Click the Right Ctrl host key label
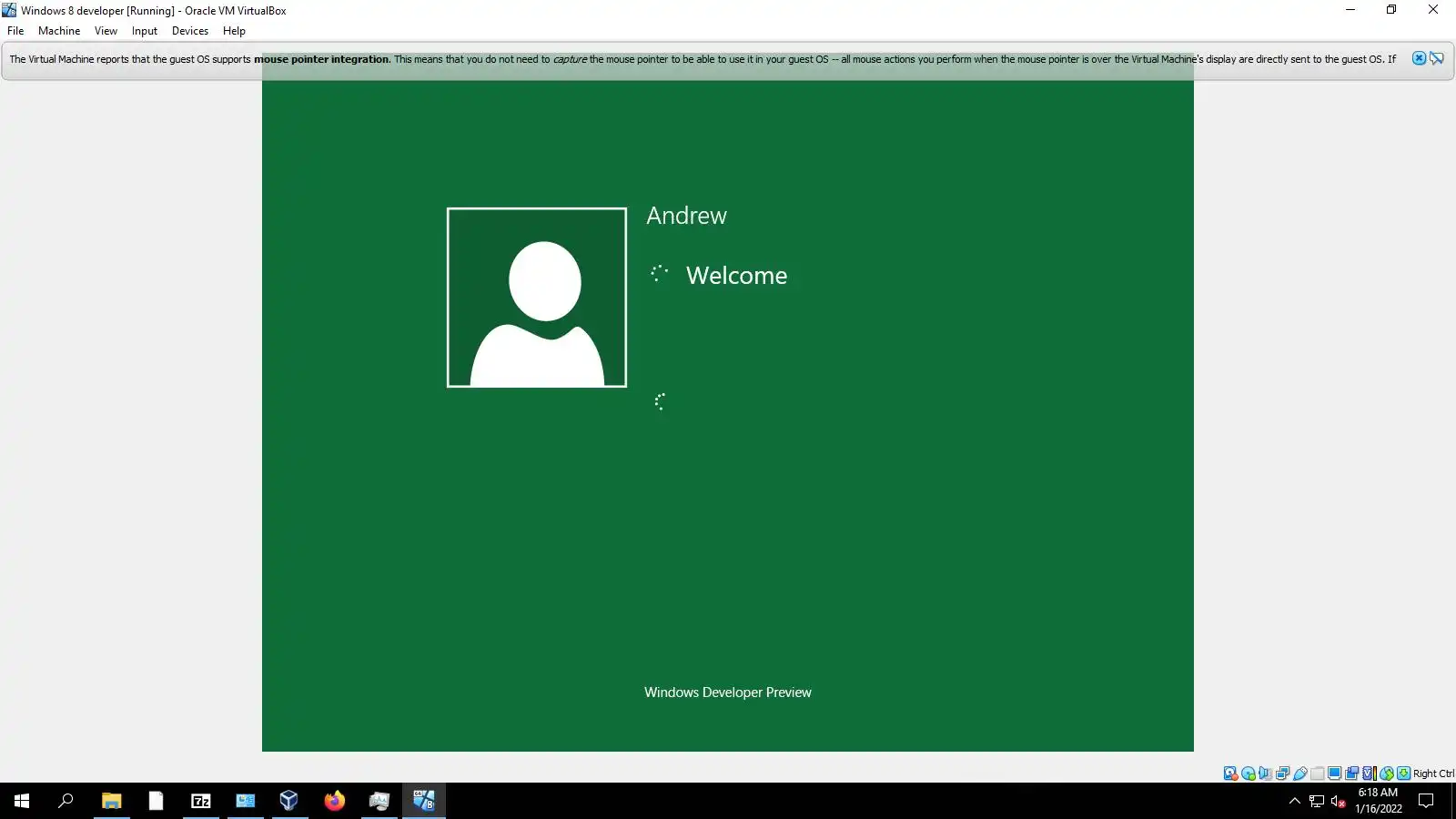 [1433, 773]
